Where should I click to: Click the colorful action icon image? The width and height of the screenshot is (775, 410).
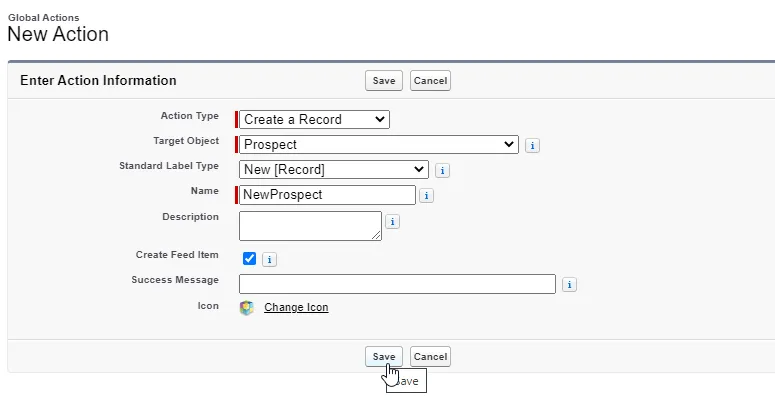[x=247, y=308]
